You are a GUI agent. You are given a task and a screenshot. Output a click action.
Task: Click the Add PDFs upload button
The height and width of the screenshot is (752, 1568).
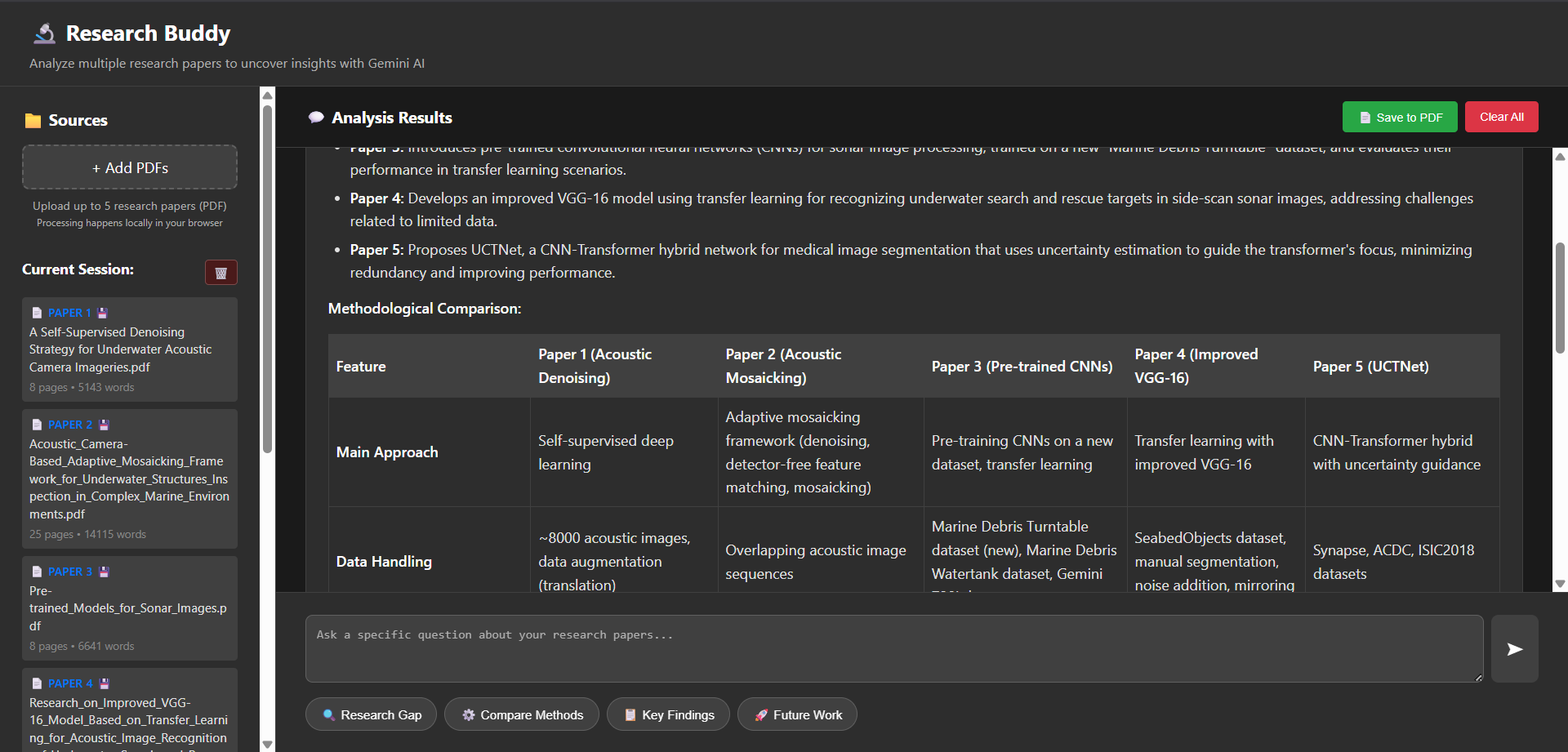click(x=130, y=167)
